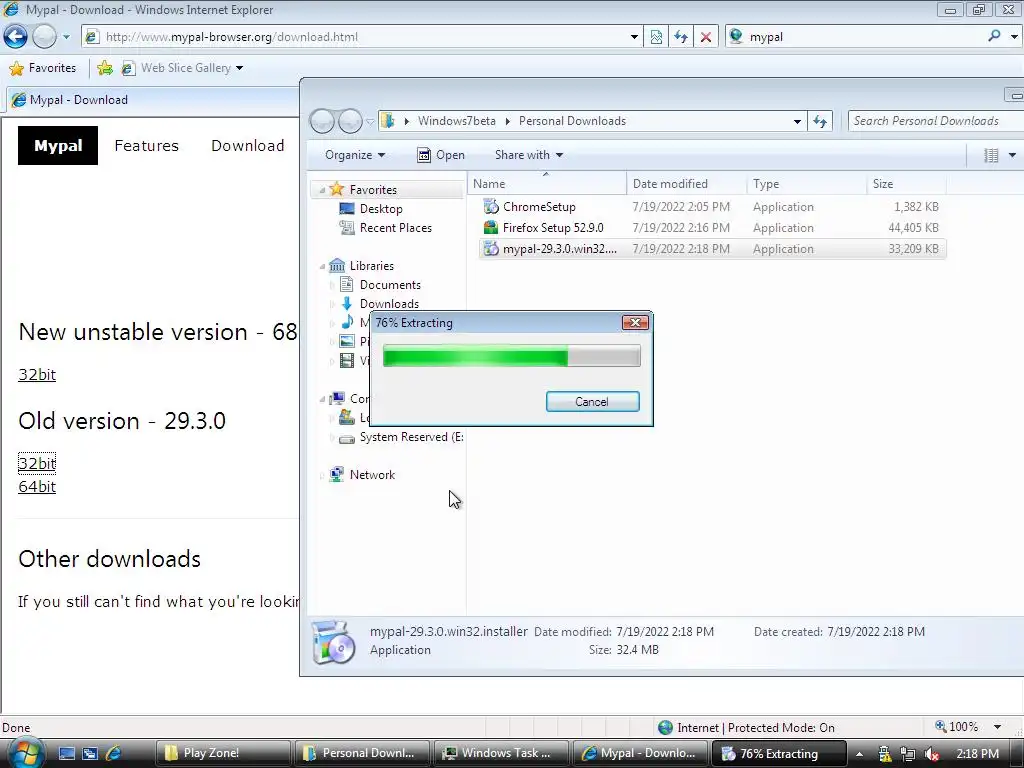Open the Organize menu
Image resolution: width=1024 pixels, height=768 pixels.
pos(355,155)
